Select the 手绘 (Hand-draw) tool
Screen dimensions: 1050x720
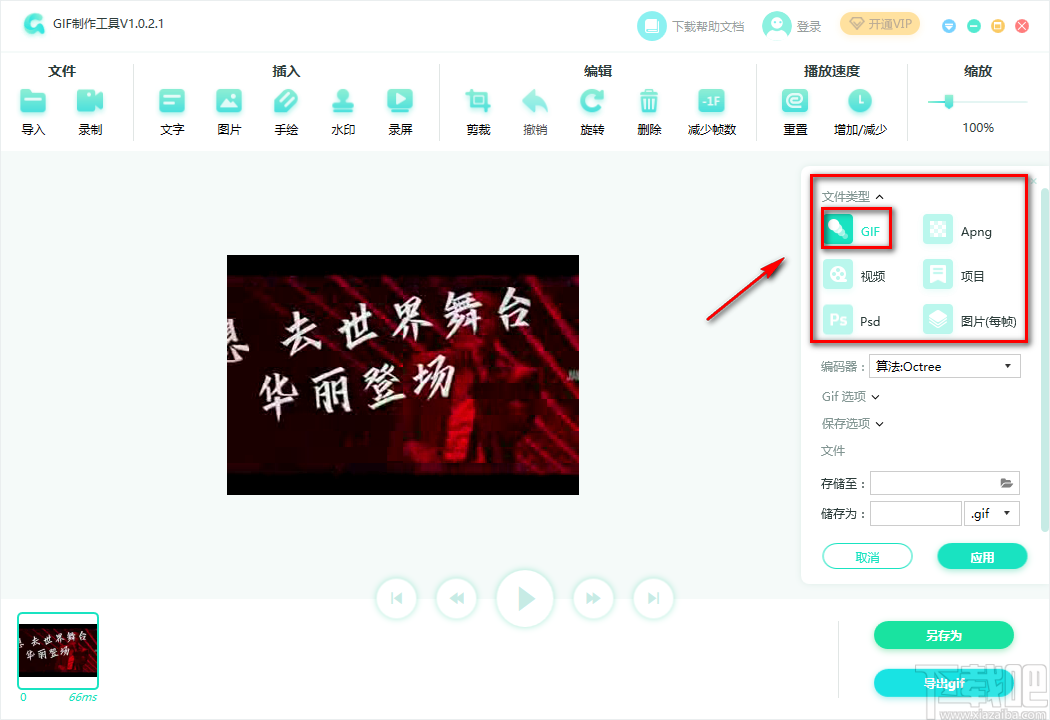coord(286,103)
